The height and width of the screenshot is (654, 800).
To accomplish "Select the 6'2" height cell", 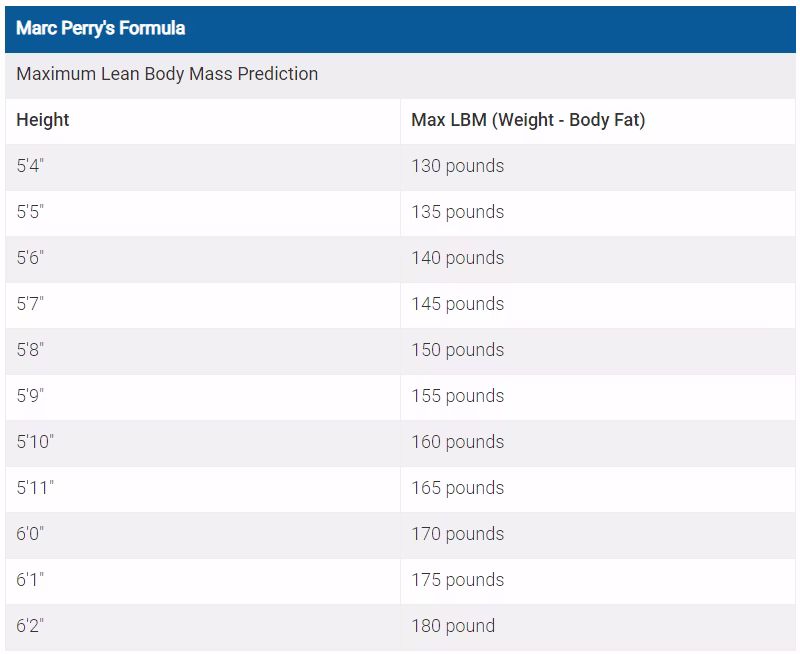I will [203, 627].
